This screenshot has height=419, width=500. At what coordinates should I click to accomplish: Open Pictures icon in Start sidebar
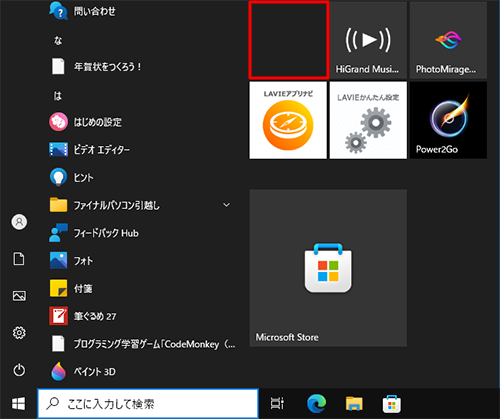[19, 296]
